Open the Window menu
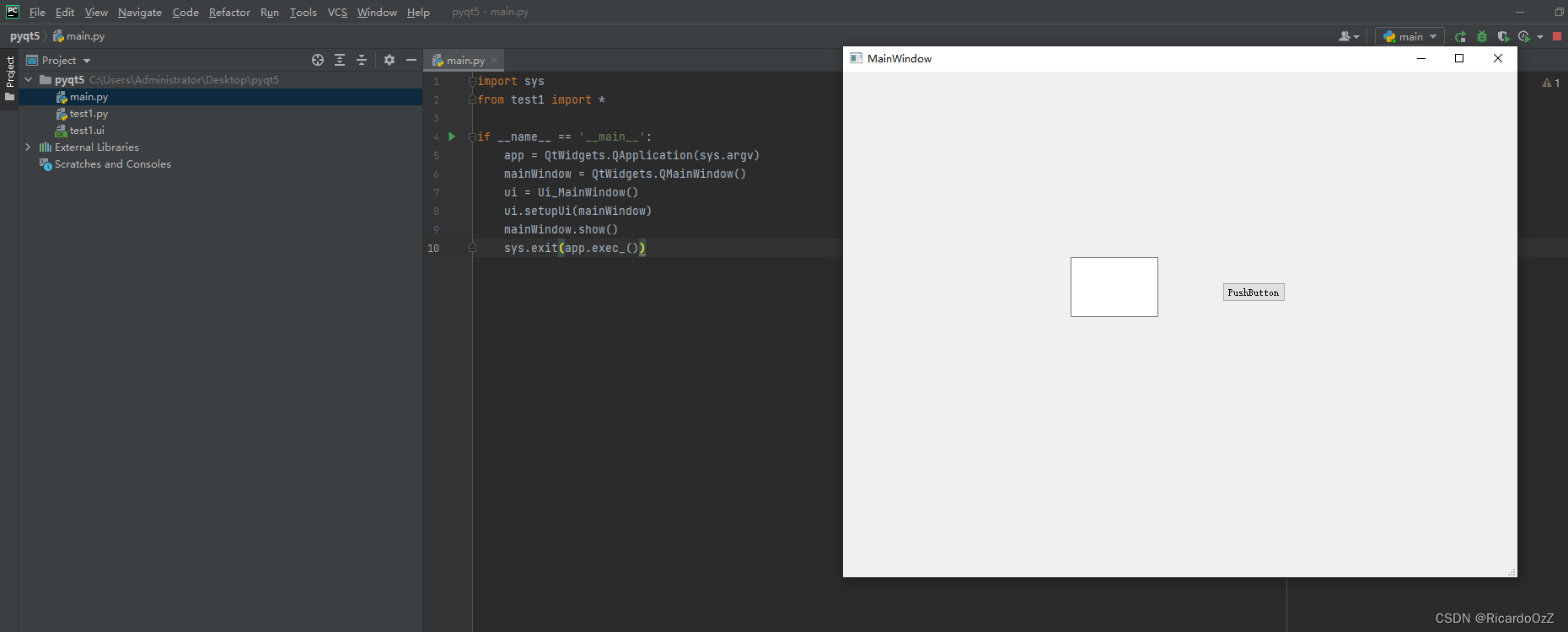Screen dimensions: 1568x632 point(377,12)
